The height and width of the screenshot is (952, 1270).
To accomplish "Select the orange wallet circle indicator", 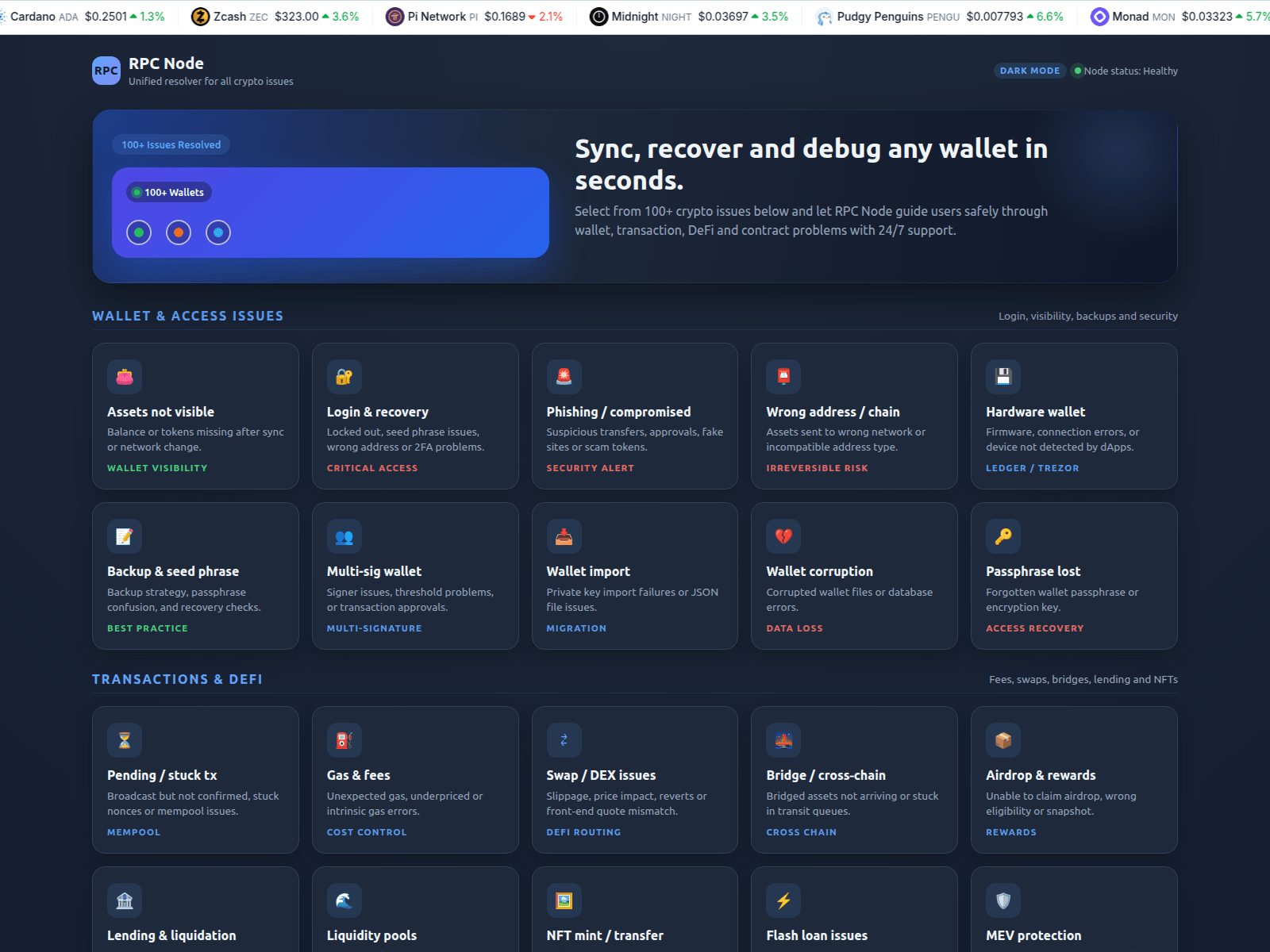I will pyautogui.click(x=179, y=232).
